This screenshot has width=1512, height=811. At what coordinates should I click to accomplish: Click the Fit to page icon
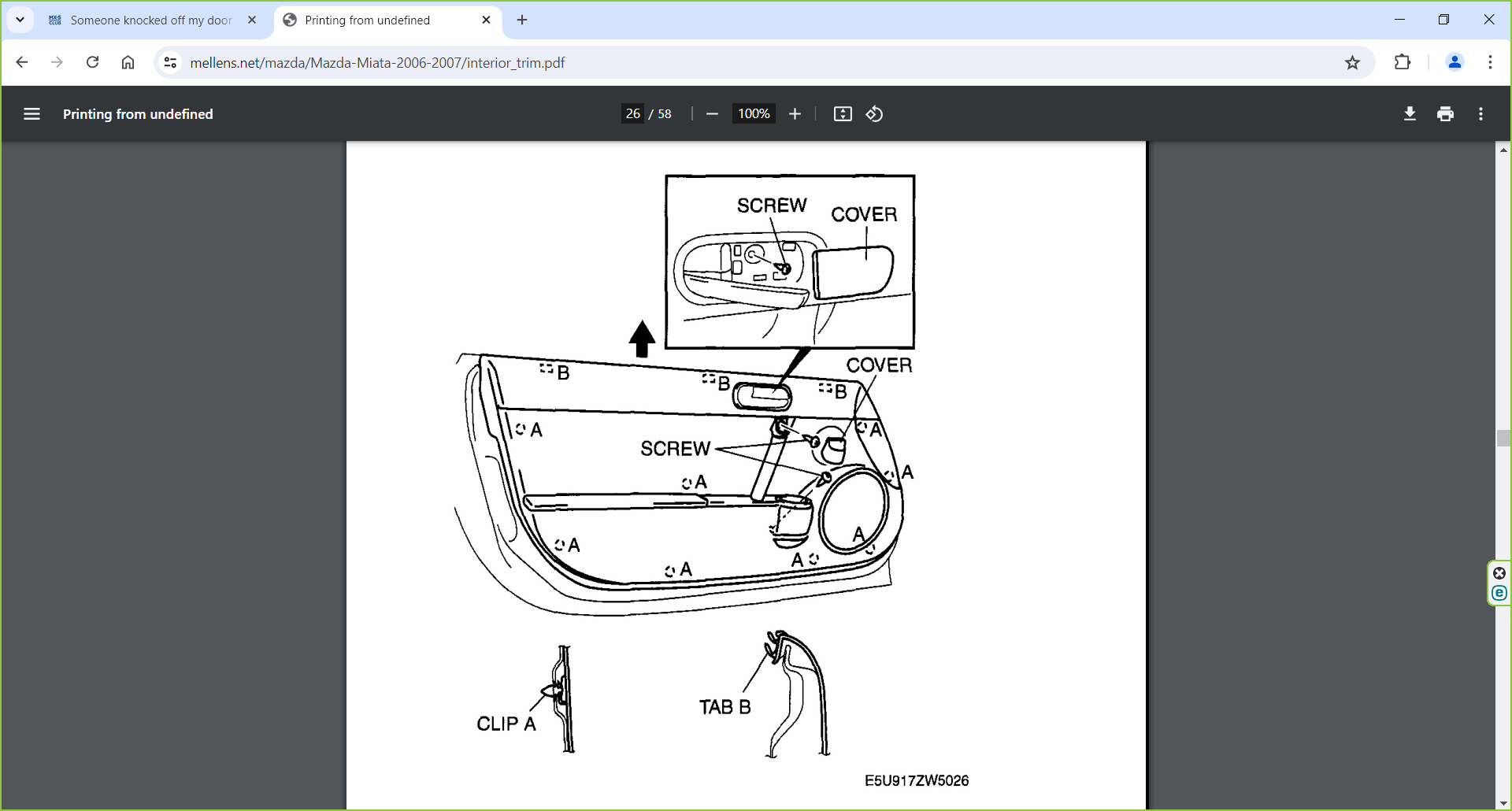pos(843,114)
